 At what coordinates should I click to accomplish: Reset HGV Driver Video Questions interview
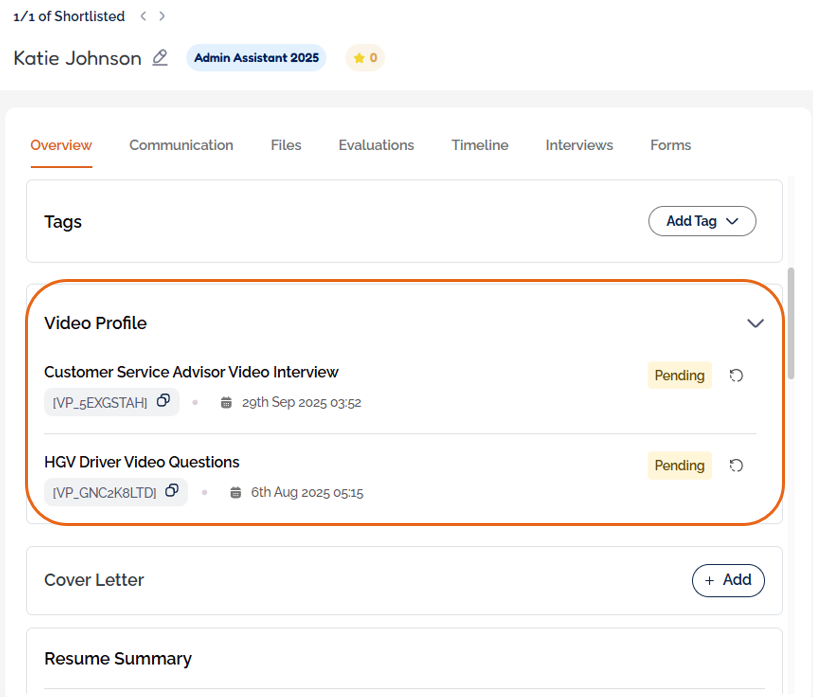737,466
